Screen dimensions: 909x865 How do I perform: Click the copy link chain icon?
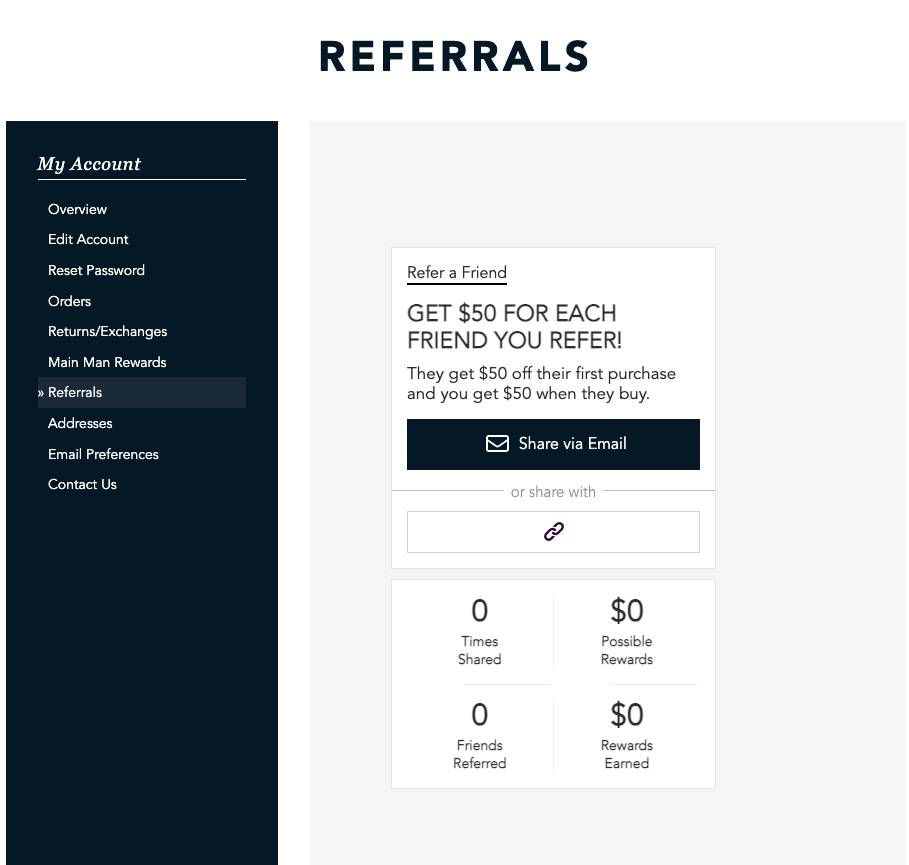(x=553, y=531)
